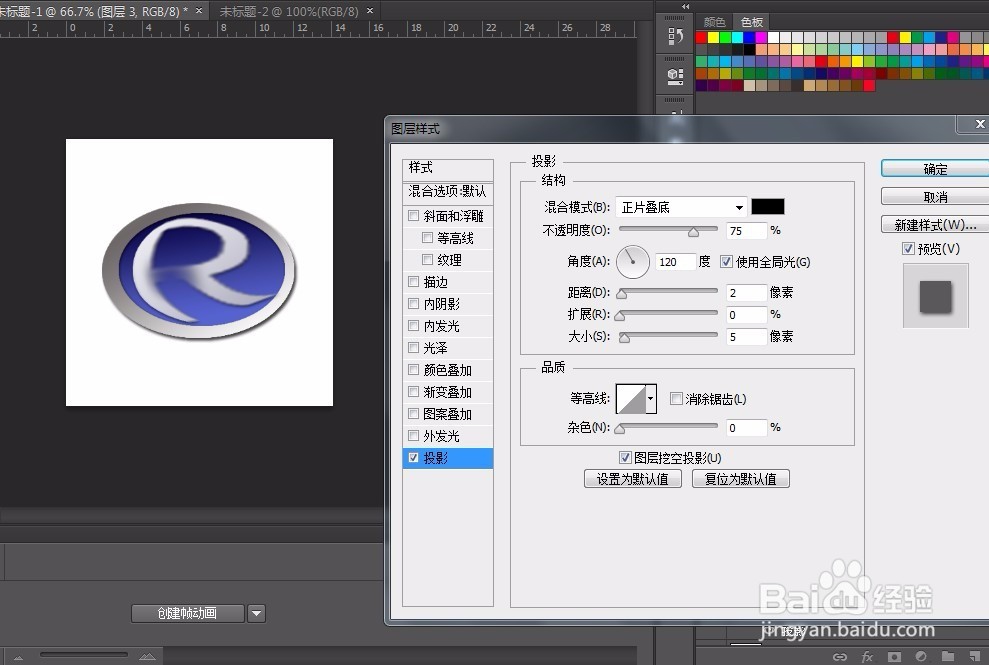Click the 不透明度 value field
The height and width of the screenshot is (665, 989).
(746, 231)
